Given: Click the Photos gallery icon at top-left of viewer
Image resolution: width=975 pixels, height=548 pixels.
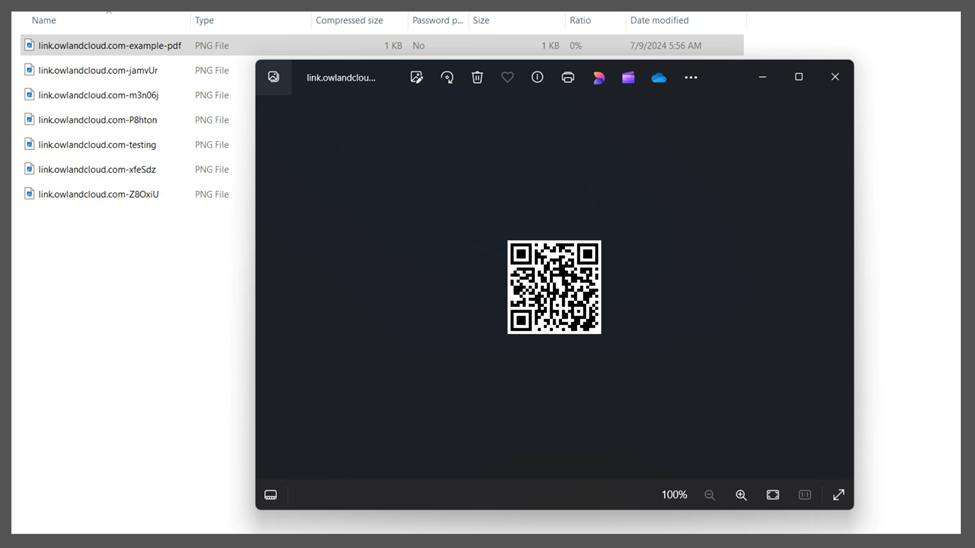Looking at the screenshot, I should click(274, 77).
